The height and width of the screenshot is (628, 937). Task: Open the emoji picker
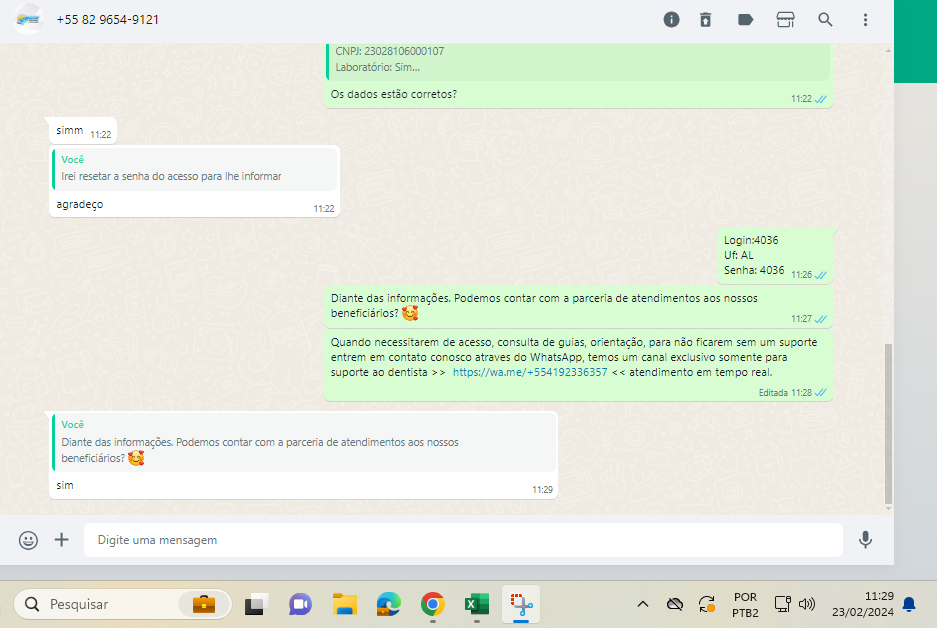[29, 540]
